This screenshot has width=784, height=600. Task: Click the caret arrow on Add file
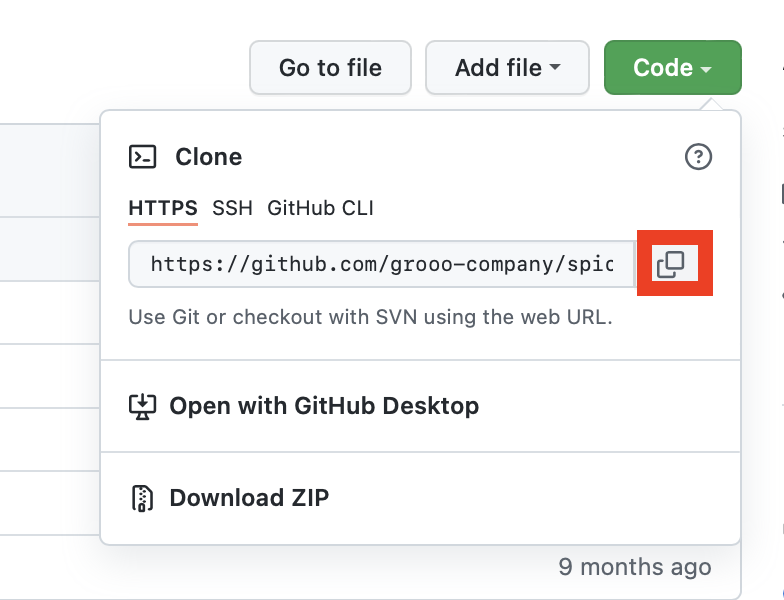[x=555, y=68]
